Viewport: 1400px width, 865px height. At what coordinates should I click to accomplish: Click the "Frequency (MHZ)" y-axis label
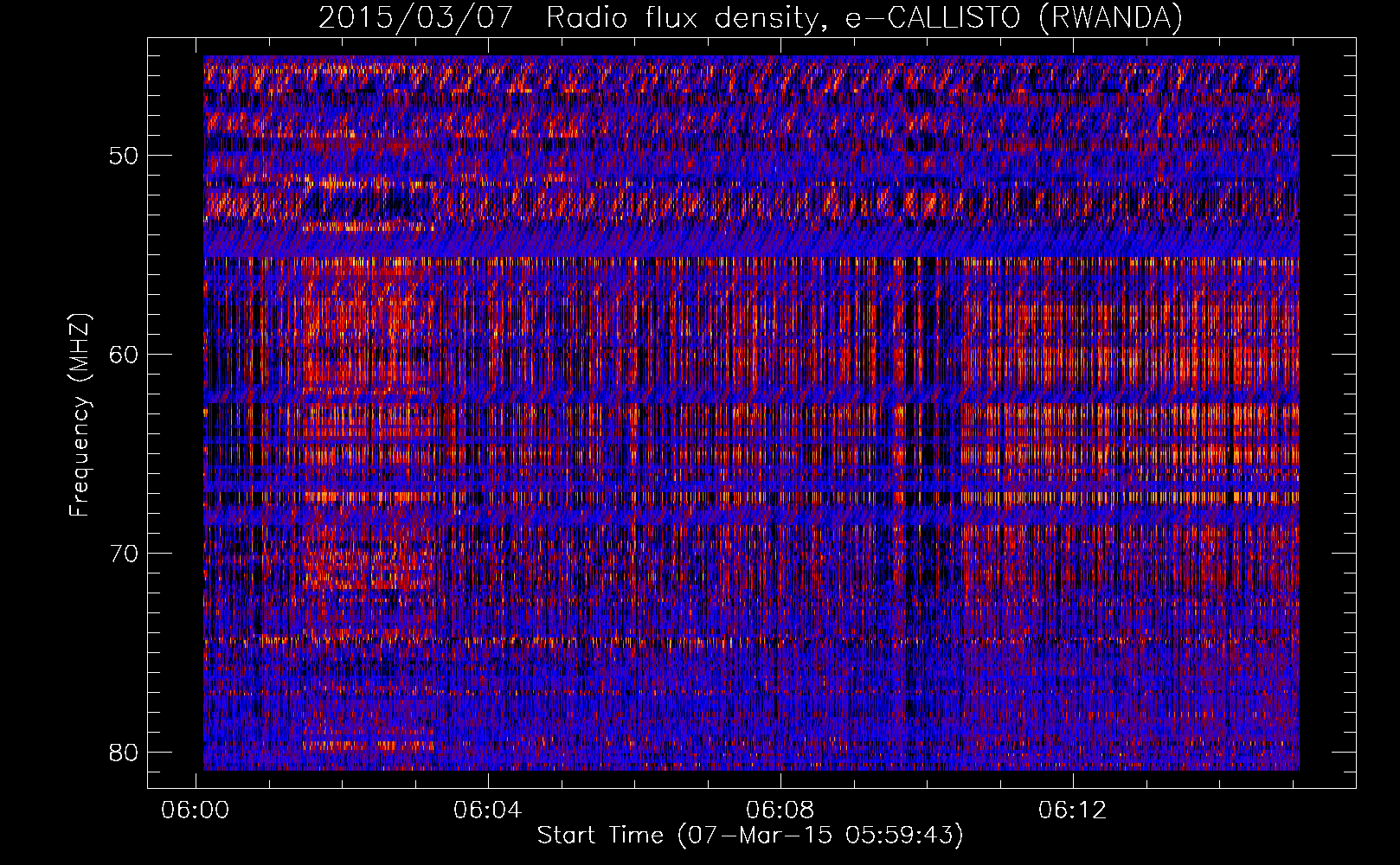pyautogui.click(x=80, y=415)
